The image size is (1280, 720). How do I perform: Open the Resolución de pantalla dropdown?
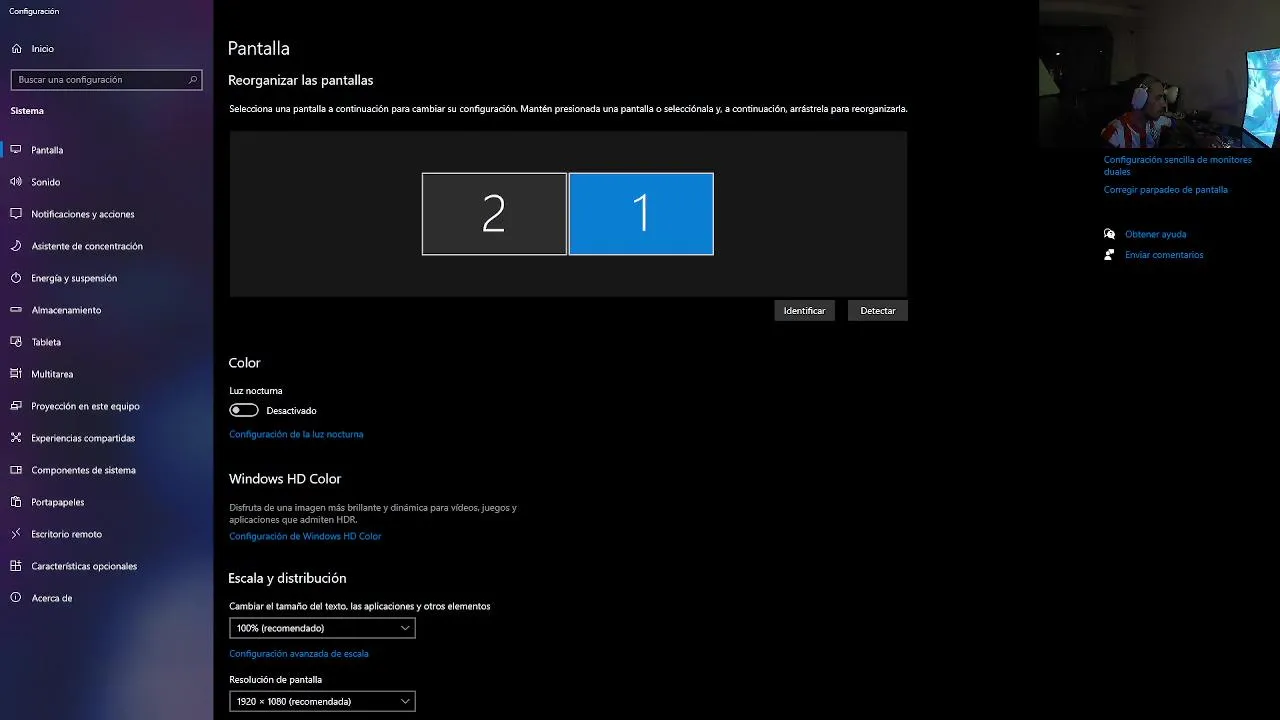tap(322, 702)
